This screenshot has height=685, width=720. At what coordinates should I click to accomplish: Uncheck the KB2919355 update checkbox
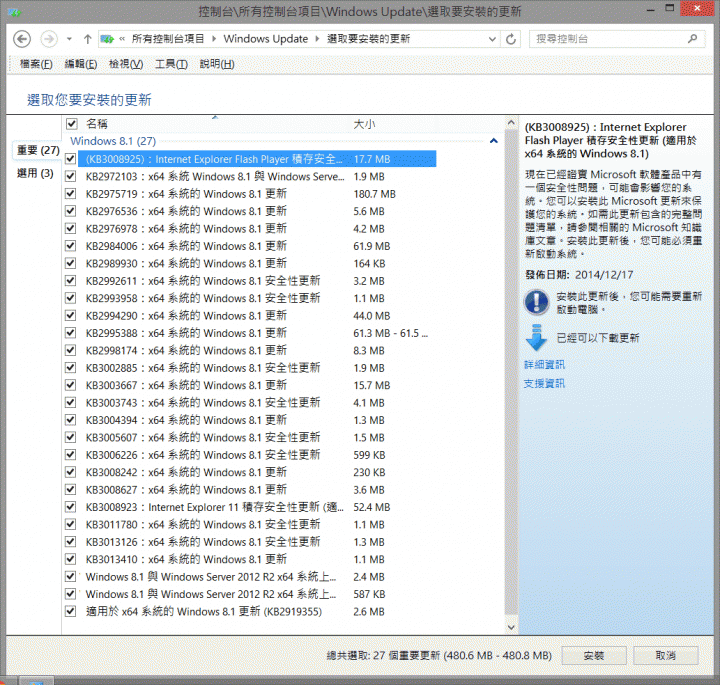click(x=70, y=612)
